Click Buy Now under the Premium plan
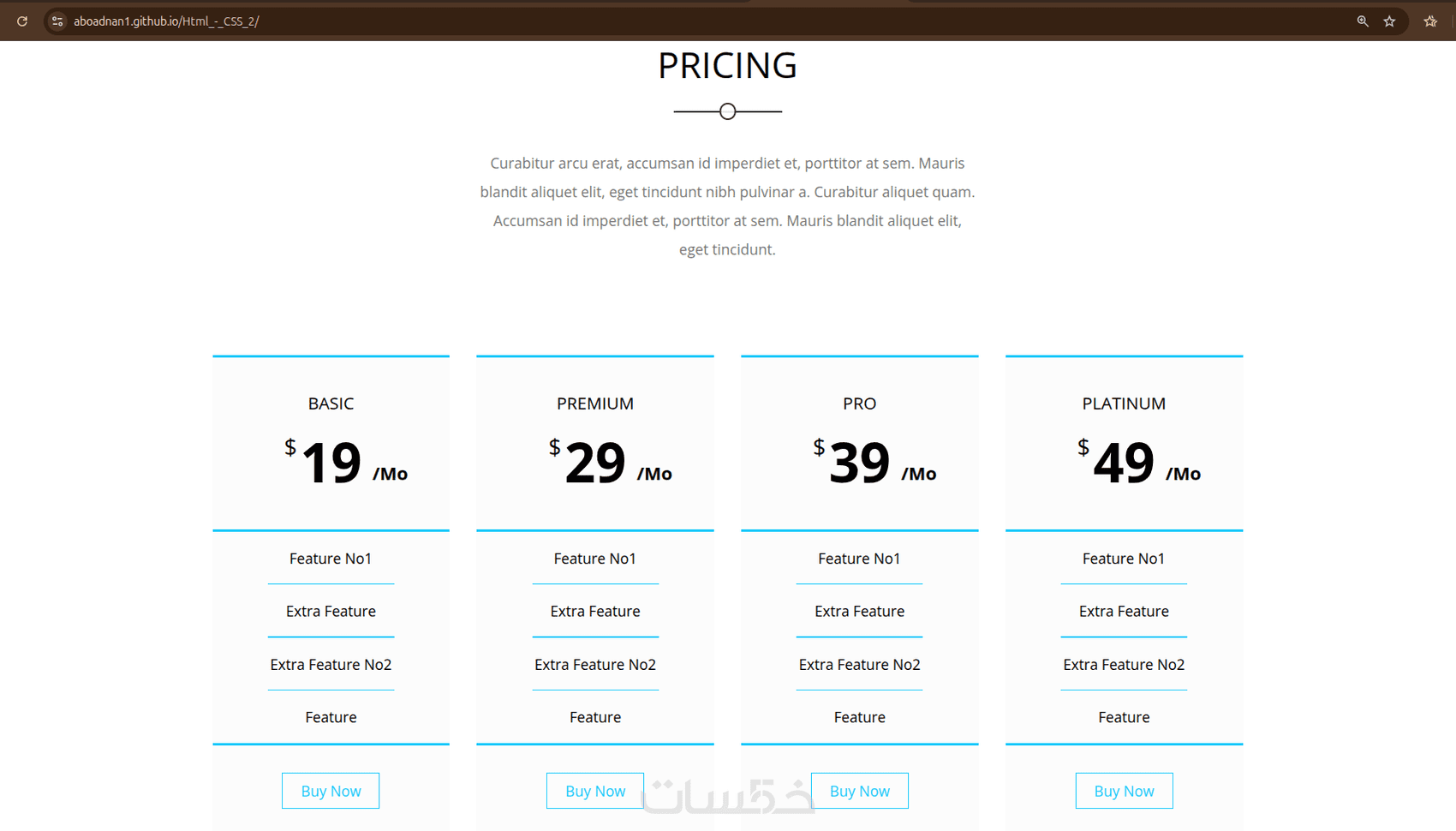This screenshot has height=831, width=1456. coord(595,791)
